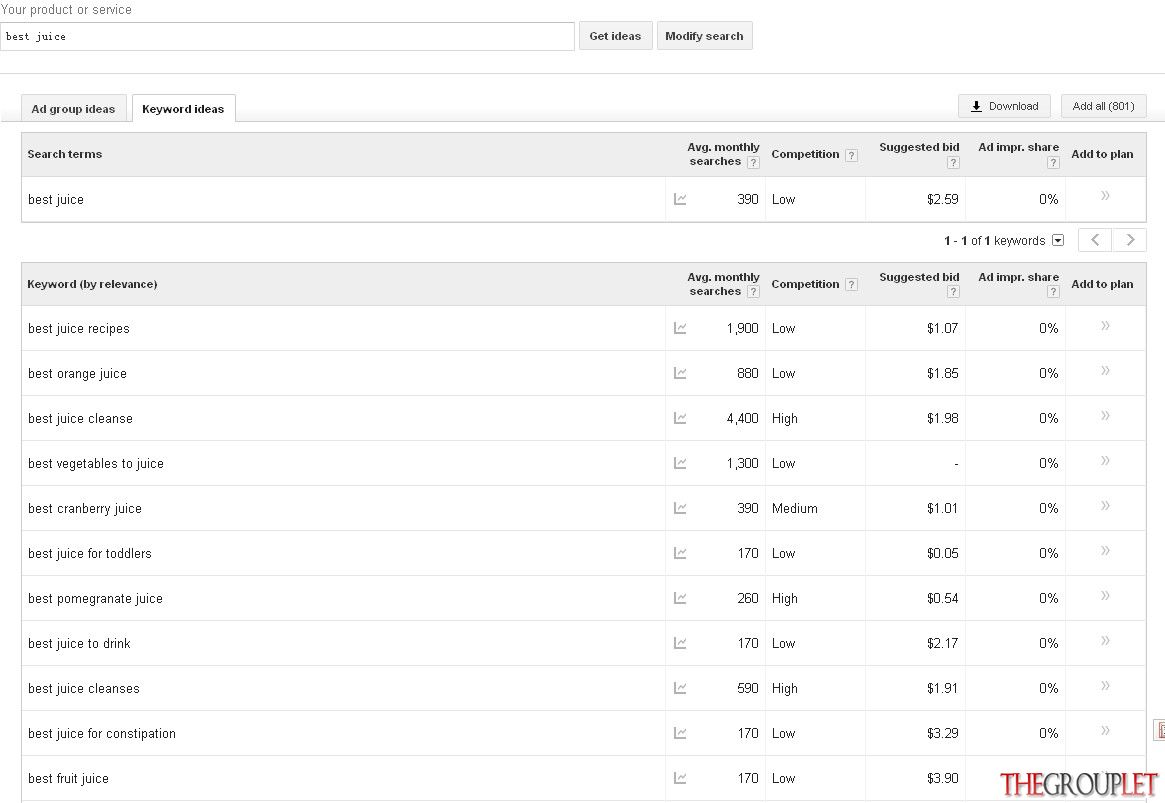This screenshot has width=1165, height=803.
Task: Add best orange juice to plan
Action: tap(1105, 371)
